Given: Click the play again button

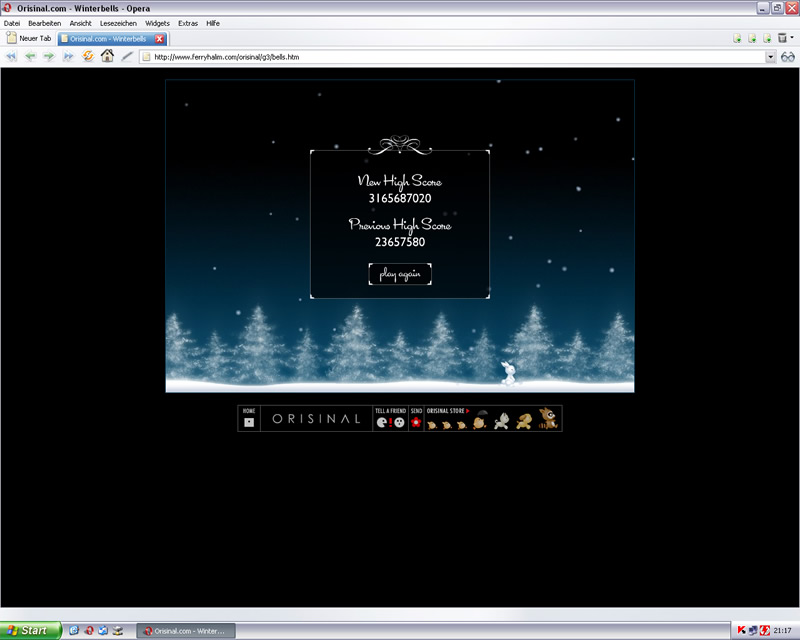Looking at the screenshot, I should coord(400,274).
